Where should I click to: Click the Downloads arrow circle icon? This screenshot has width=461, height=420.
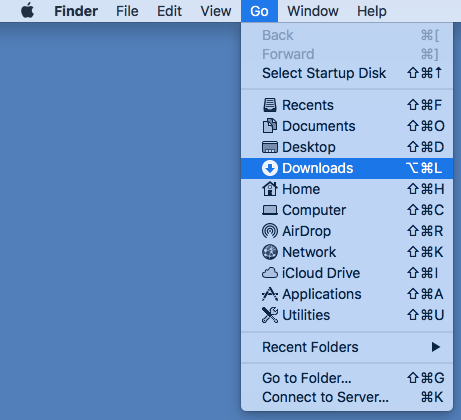pos(270,168)
